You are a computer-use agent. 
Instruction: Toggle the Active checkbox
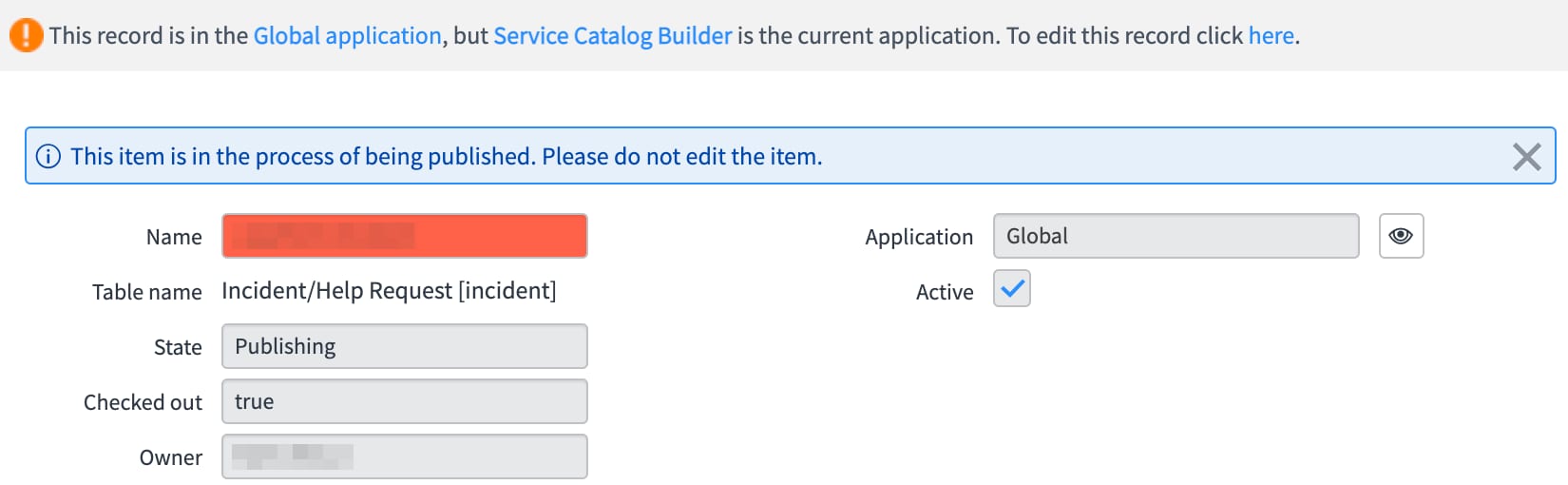(x=1012, y=288)
